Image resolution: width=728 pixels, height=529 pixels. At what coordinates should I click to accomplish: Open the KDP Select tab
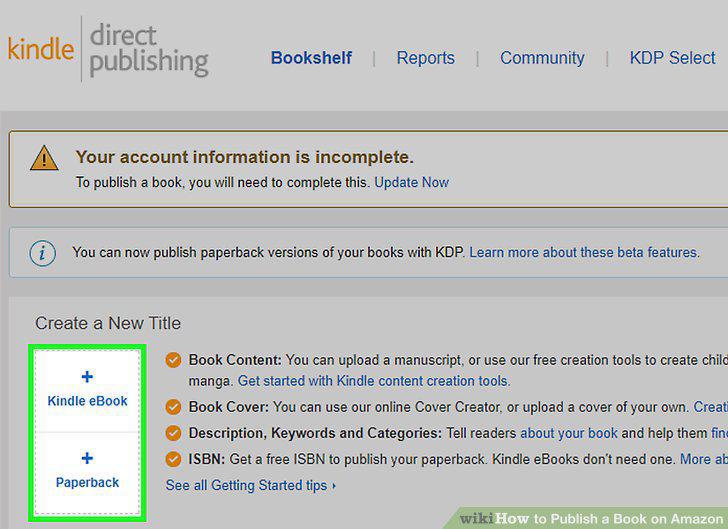click(x=672, y=58)
